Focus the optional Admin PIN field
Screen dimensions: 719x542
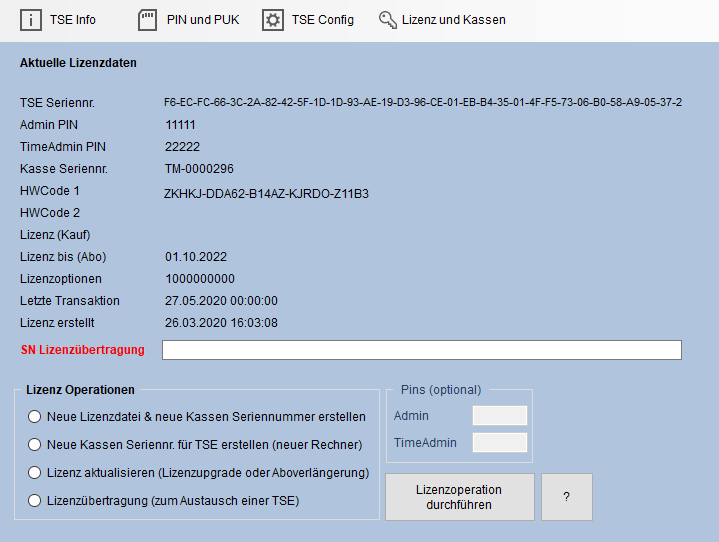tap(499, 416)
